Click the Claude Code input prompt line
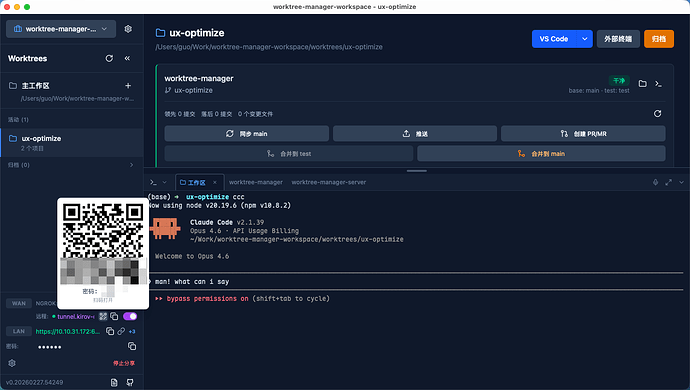The width and height of the screenshot is (690, 390). (415, 282)
